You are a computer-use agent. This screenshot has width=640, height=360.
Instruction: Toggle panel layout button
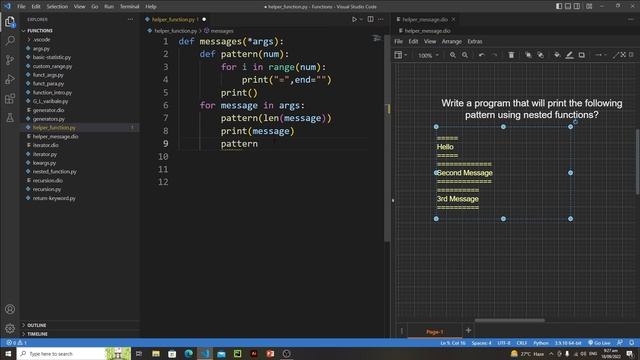point(568,6)
